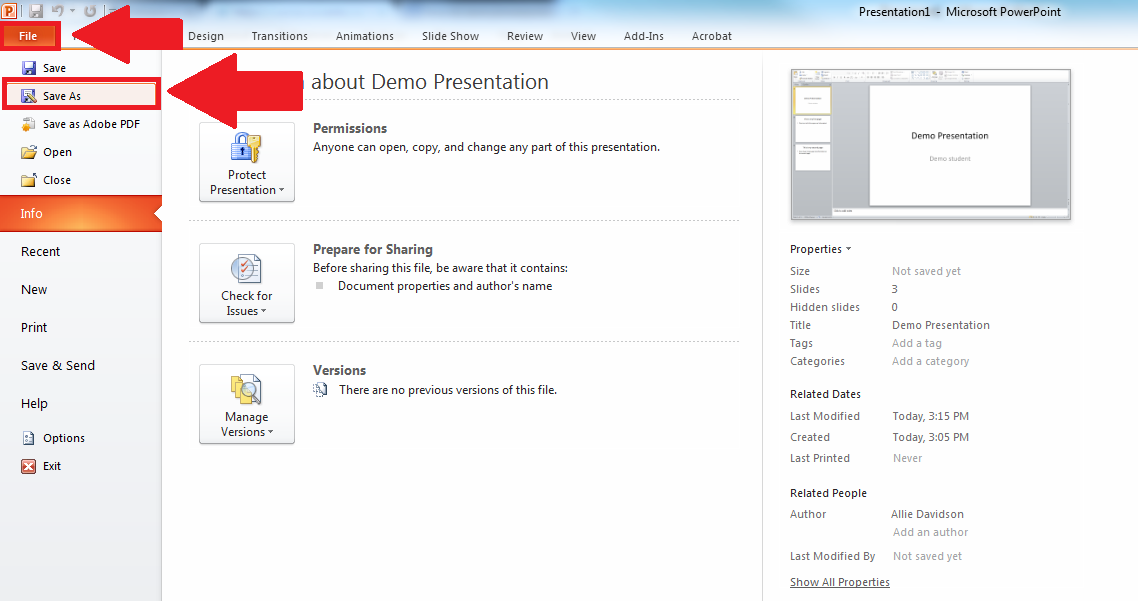Select Save As from the File menu

click(x=63, y=93)
